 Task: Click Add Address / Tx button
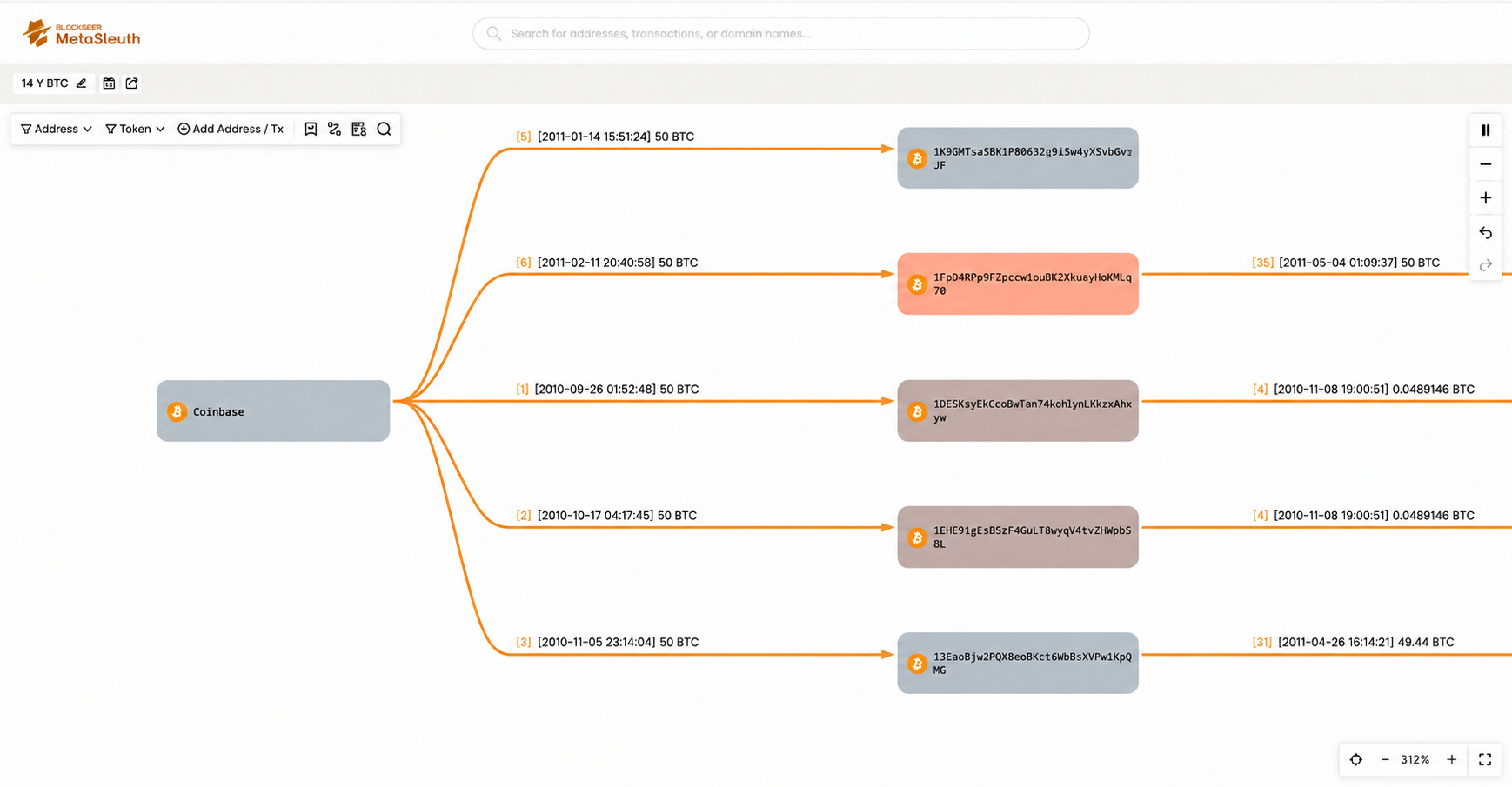(231, 129)
